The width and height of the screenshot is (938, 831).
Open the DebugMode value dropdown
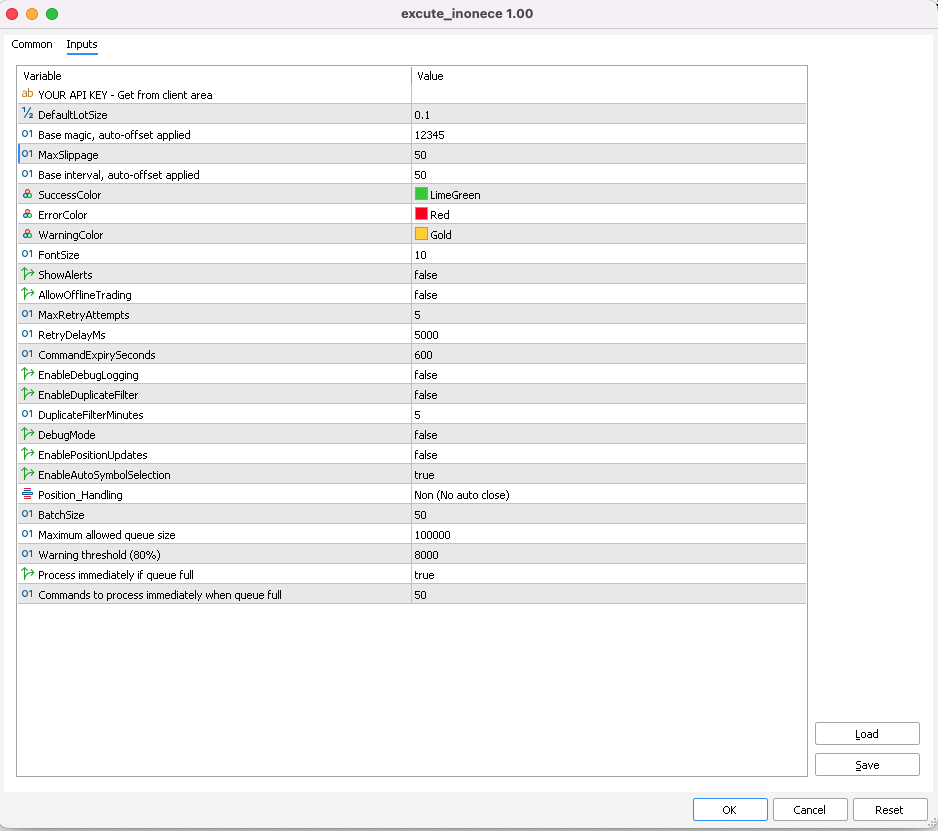coord(608,435)
